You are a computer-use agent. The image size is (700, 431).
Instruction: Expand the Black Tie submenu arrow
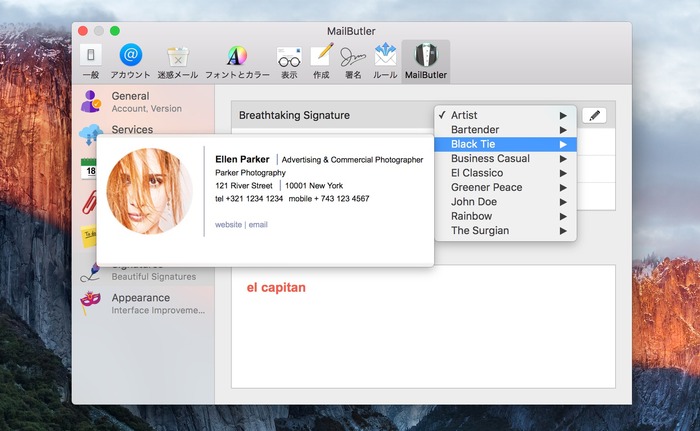pyautogui.click(x=563, y=144)
